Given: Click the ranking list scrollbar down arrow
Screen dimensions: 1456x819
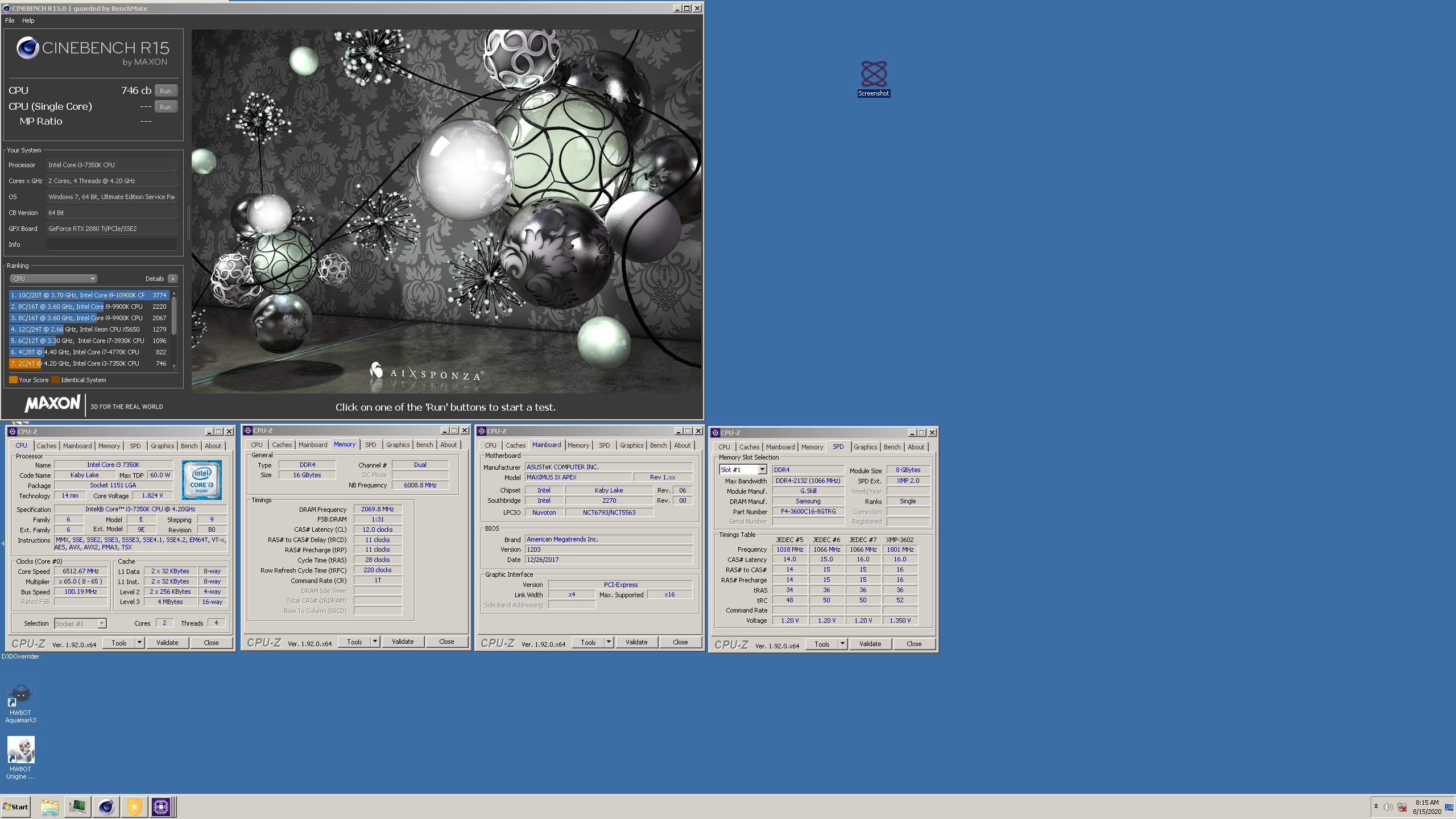Looking at the screenshot, I should [x=174, y=366].
